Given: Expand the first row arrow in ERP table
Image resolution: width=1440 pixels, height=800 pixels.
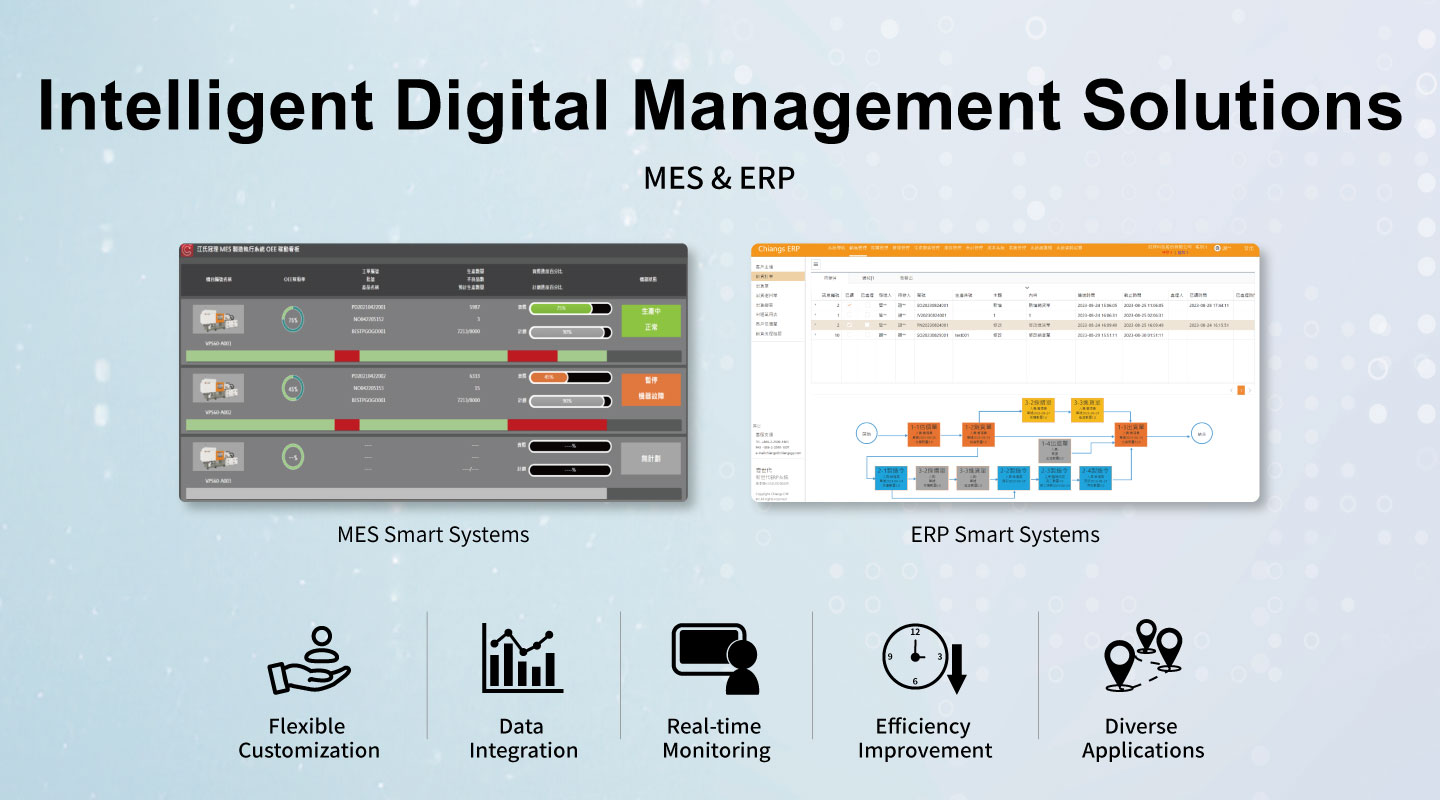Looking at the screenshot, I should [x=814, y=305].
